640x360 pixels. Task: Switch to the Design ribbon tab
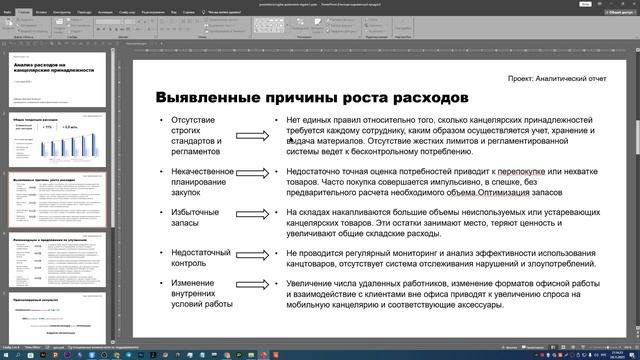point(62,12)
